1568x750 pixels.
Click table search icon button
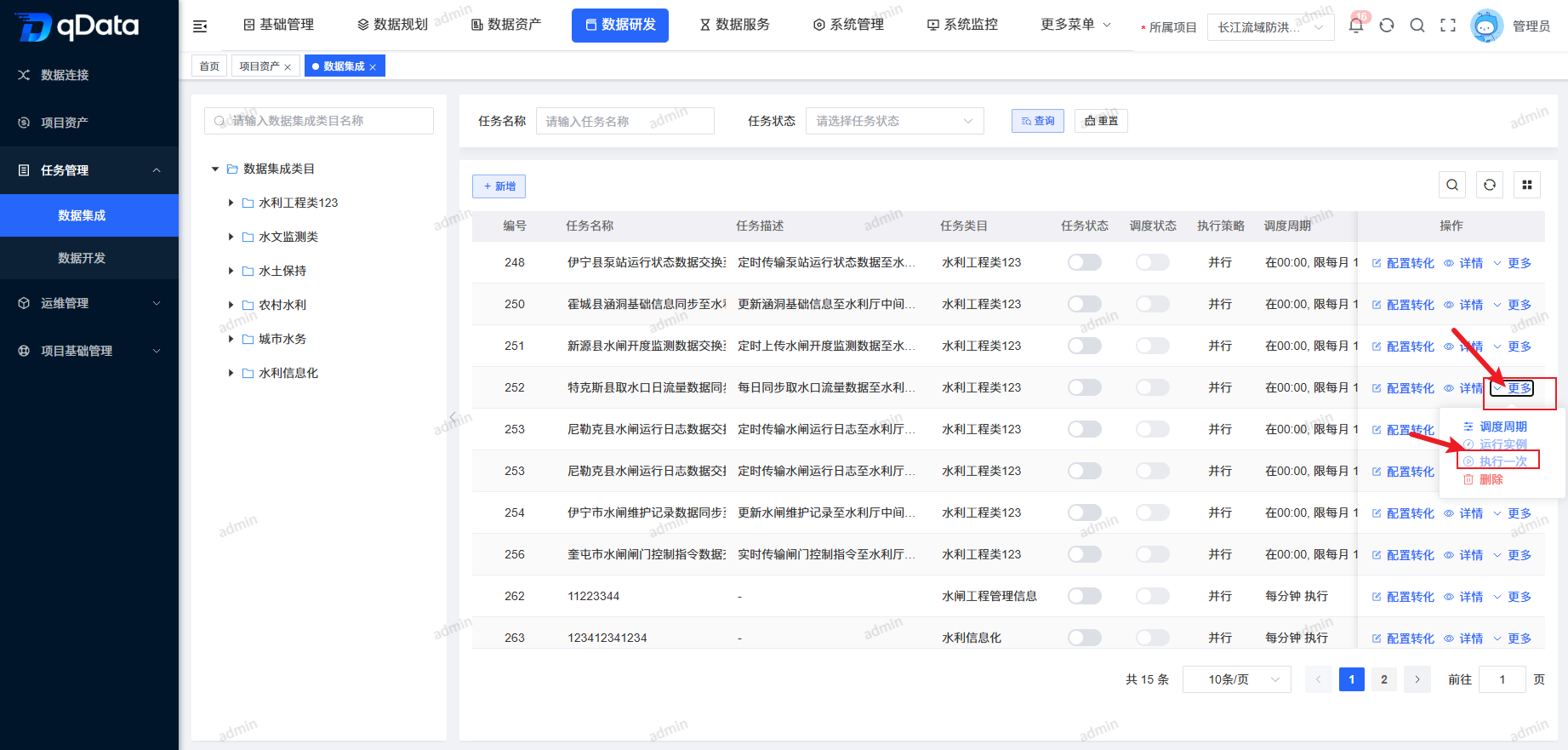tap(1452, 185)
